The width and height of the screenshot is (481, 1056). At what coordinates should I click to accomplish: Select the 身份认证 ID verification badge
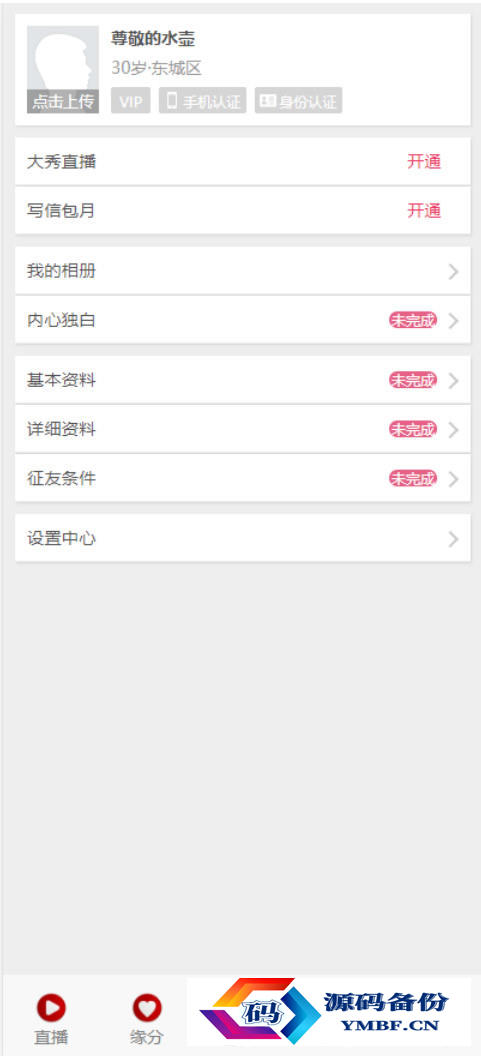[298, 101]
